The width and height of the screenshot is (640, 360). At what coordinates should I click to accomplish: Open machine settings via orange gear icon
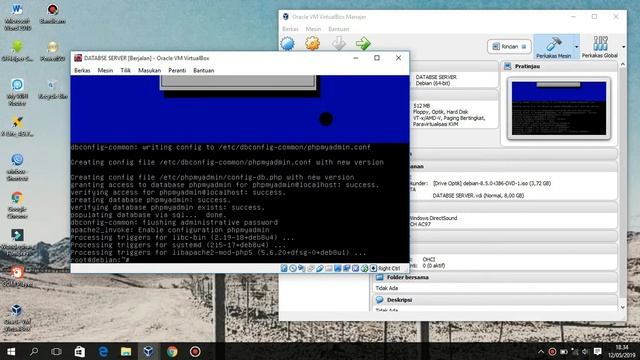pos(313,43)
